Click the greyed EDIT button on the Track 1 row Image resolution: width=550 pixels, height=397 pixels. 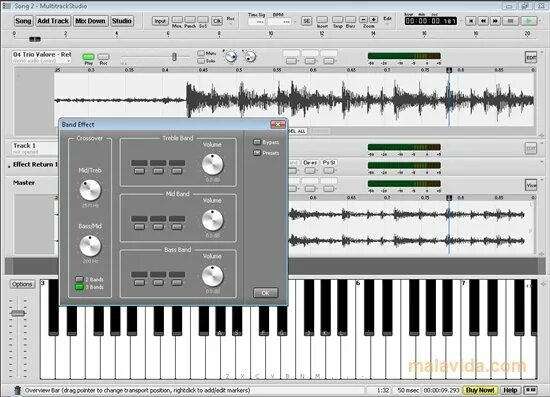[531, 148]
